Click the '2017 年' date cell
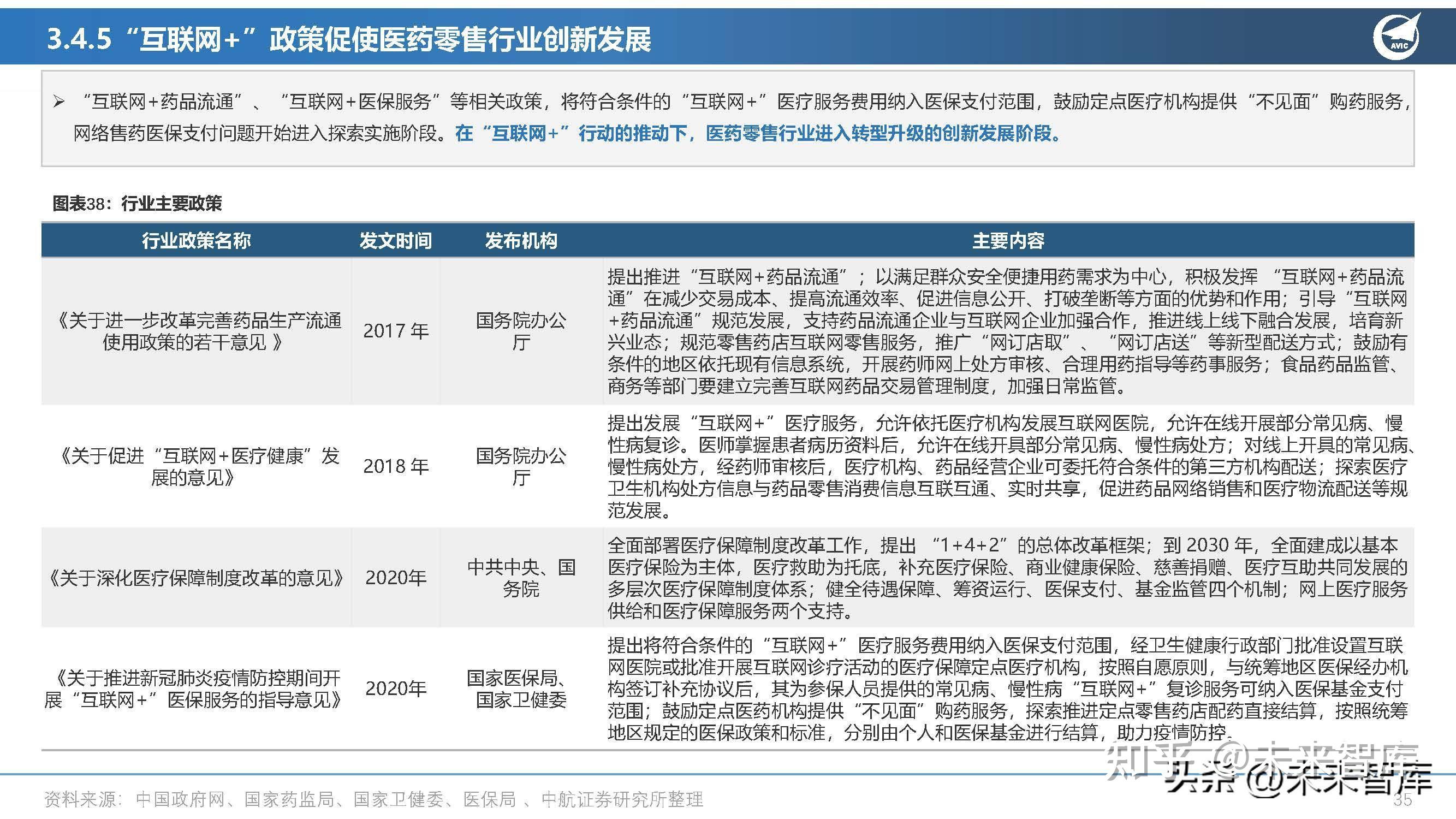This screenshot has width=1456, height=819. coord(396,331)
